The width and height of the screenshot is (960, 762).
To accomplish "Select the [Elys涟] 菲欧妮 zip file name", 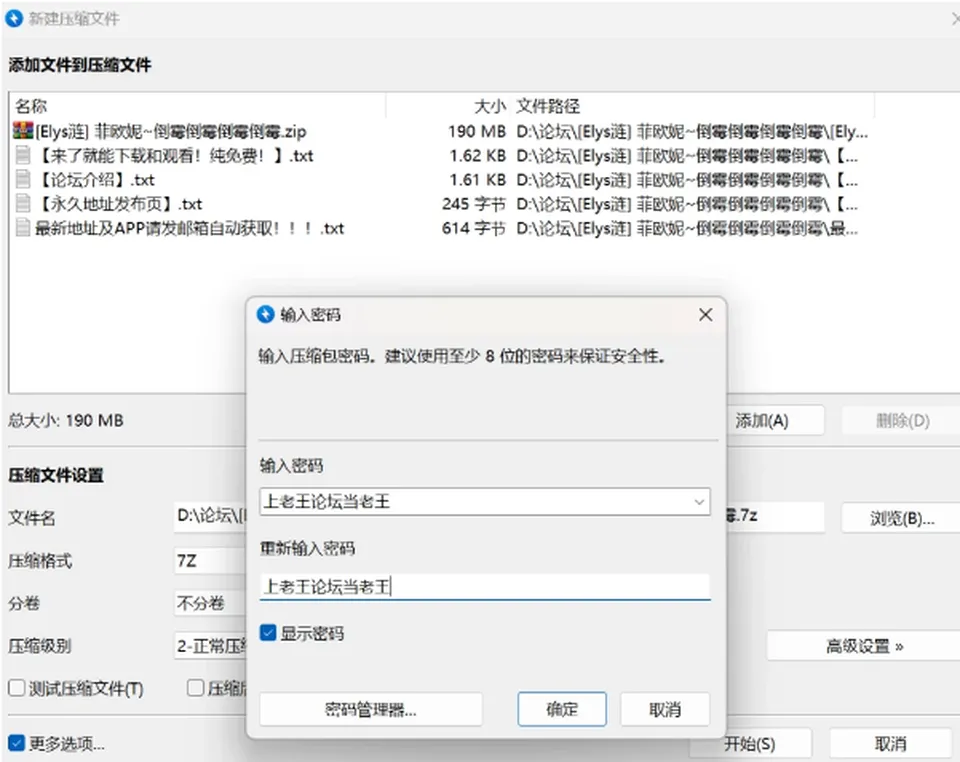I will tap(171, 131).
